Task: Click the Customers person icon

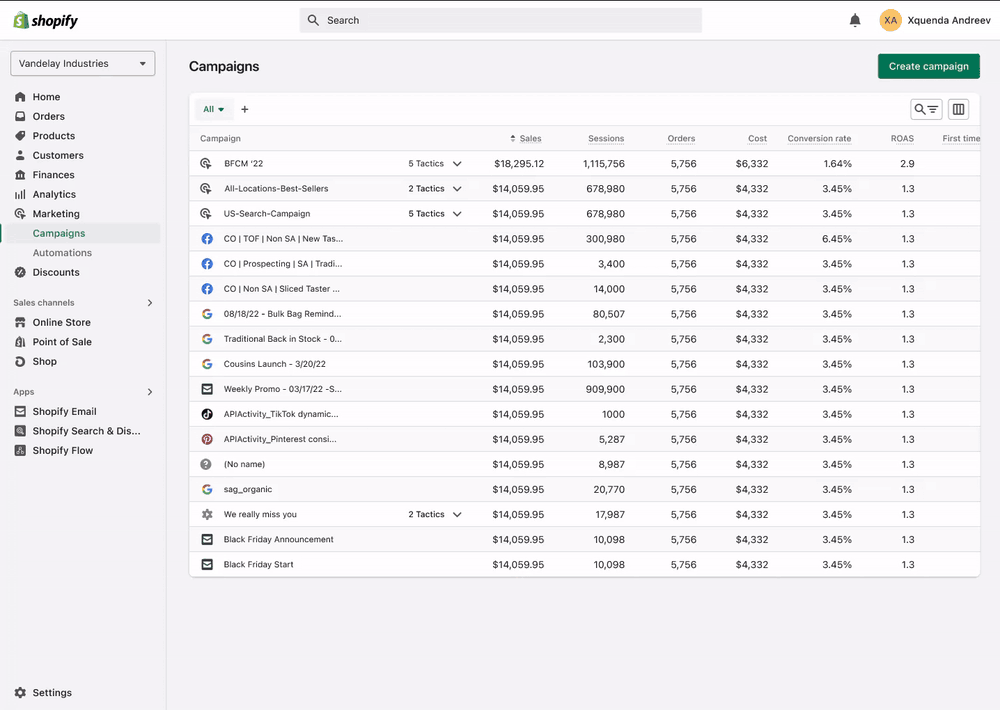Action: [x=20, y=155]
